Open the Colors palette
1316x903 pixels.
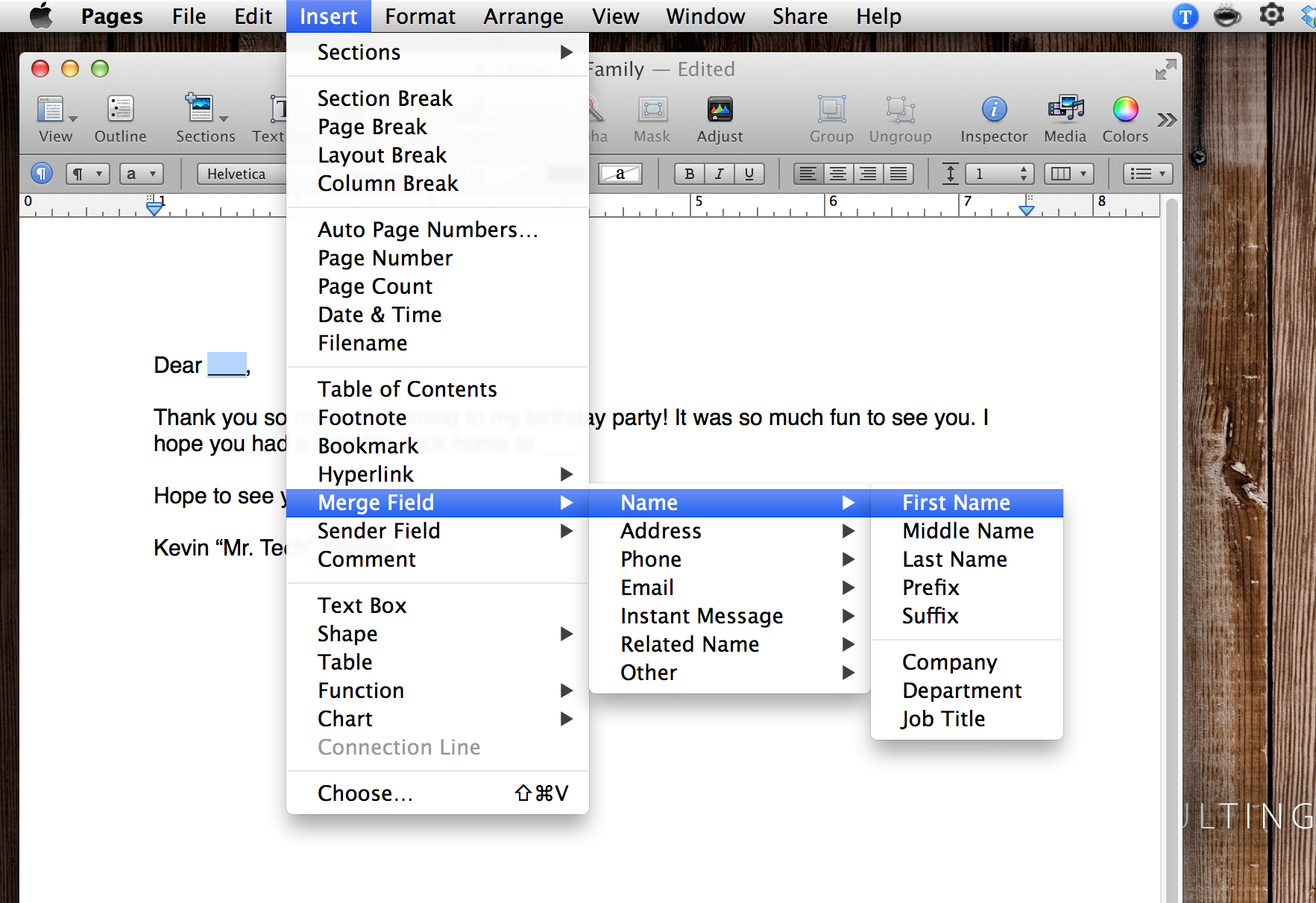pyautogui.click(x=1125, y=118)
